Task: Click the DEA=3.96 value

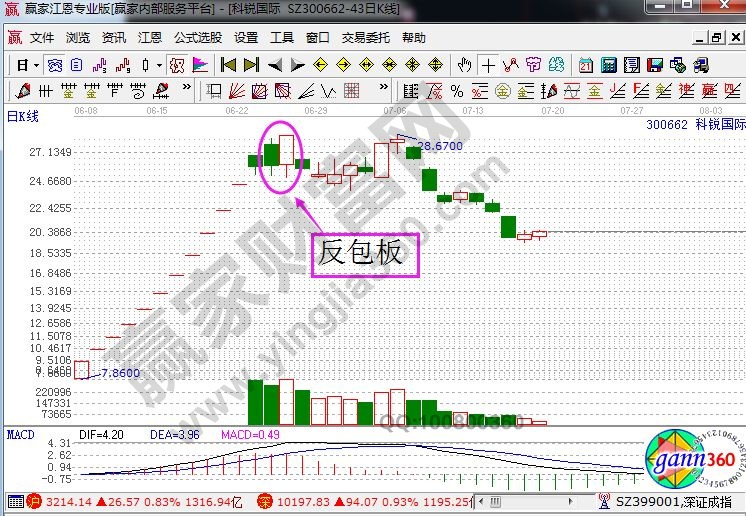Action: click(x=175, y=435)
